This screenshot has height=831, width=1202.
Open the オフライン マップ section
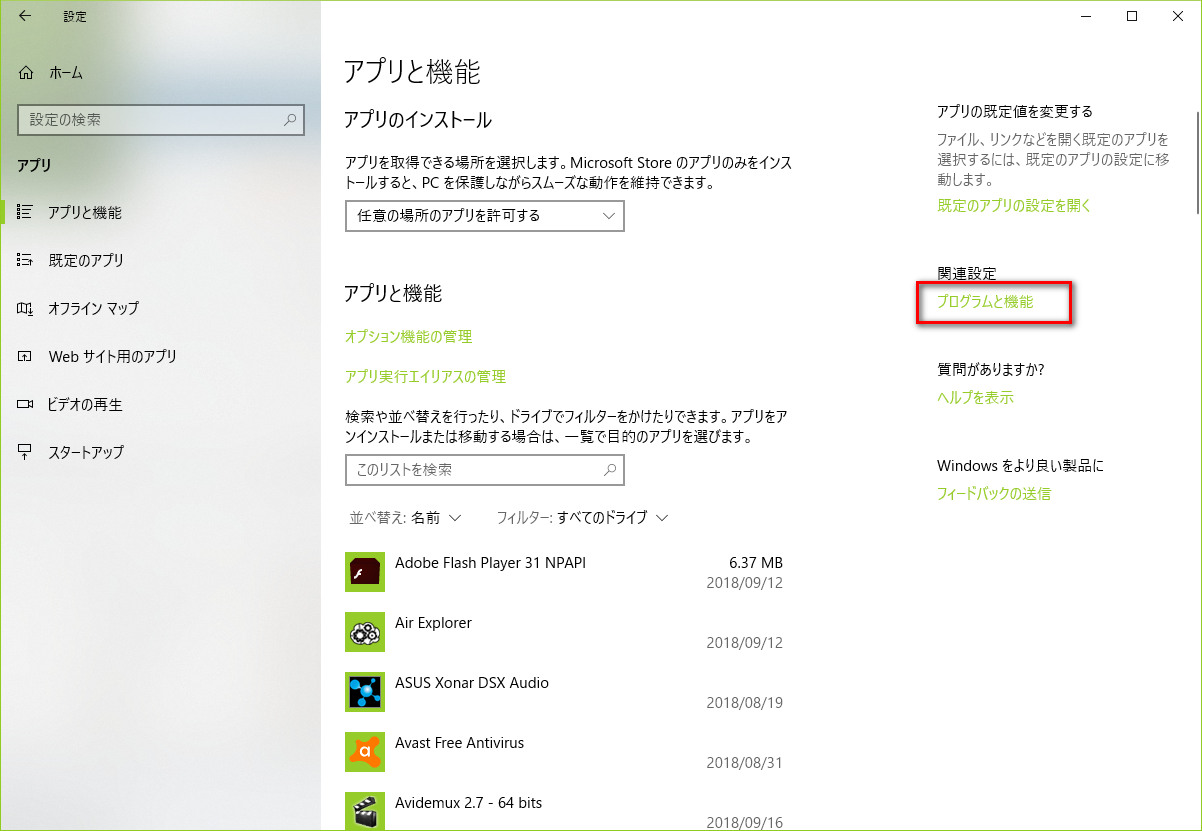tap(92, 309)
